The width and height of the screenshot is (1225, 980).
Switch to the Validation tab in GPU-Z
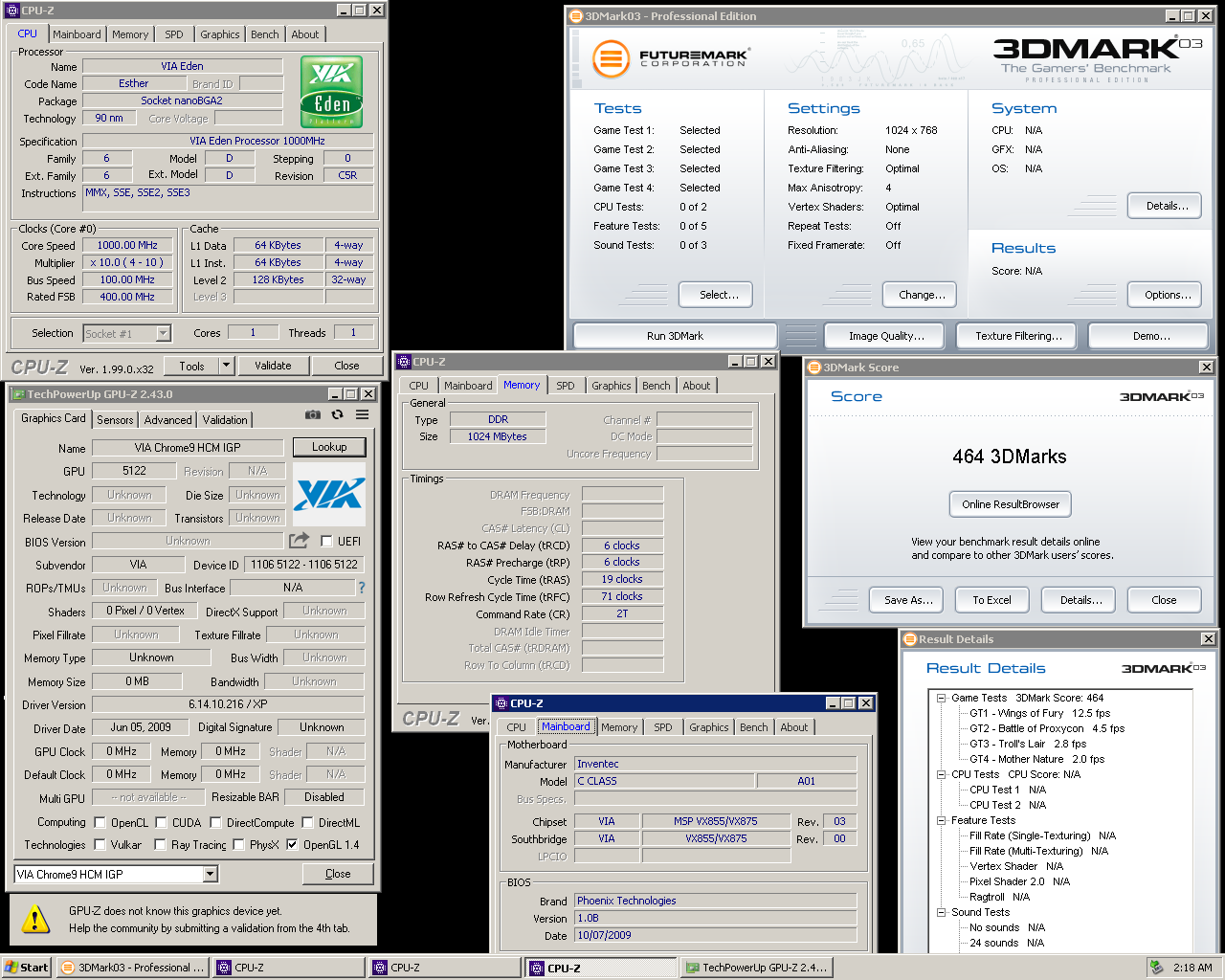(x=225, y=420)
